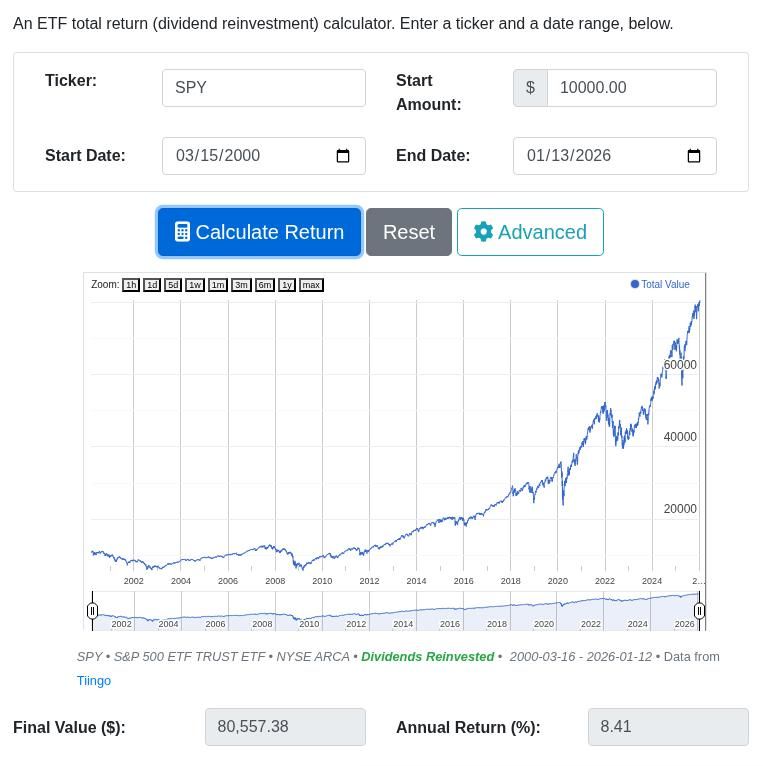Open the Tiingo data source link
Screen dimensions: 763x766
pos(94,681)
